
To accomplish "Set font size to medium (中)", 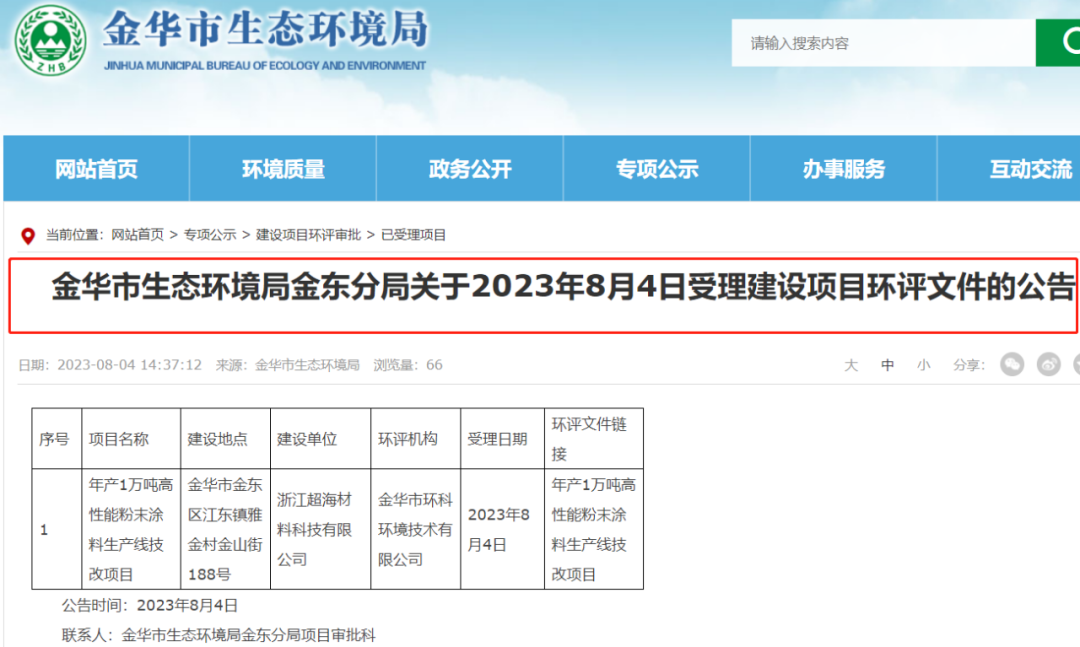I will click(x=887, y=366).
